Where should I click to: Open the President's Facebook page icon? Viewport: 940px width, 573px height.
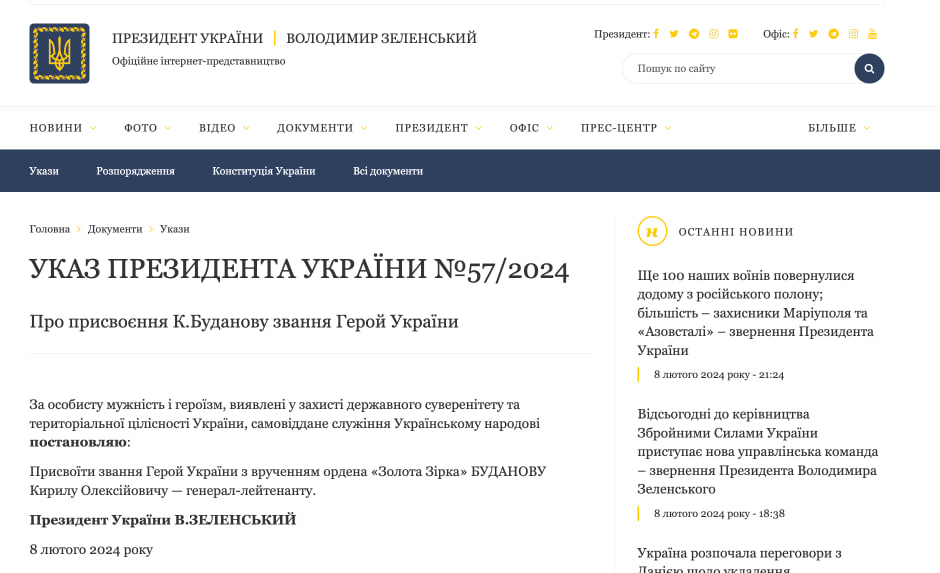[x=656, y=34]
